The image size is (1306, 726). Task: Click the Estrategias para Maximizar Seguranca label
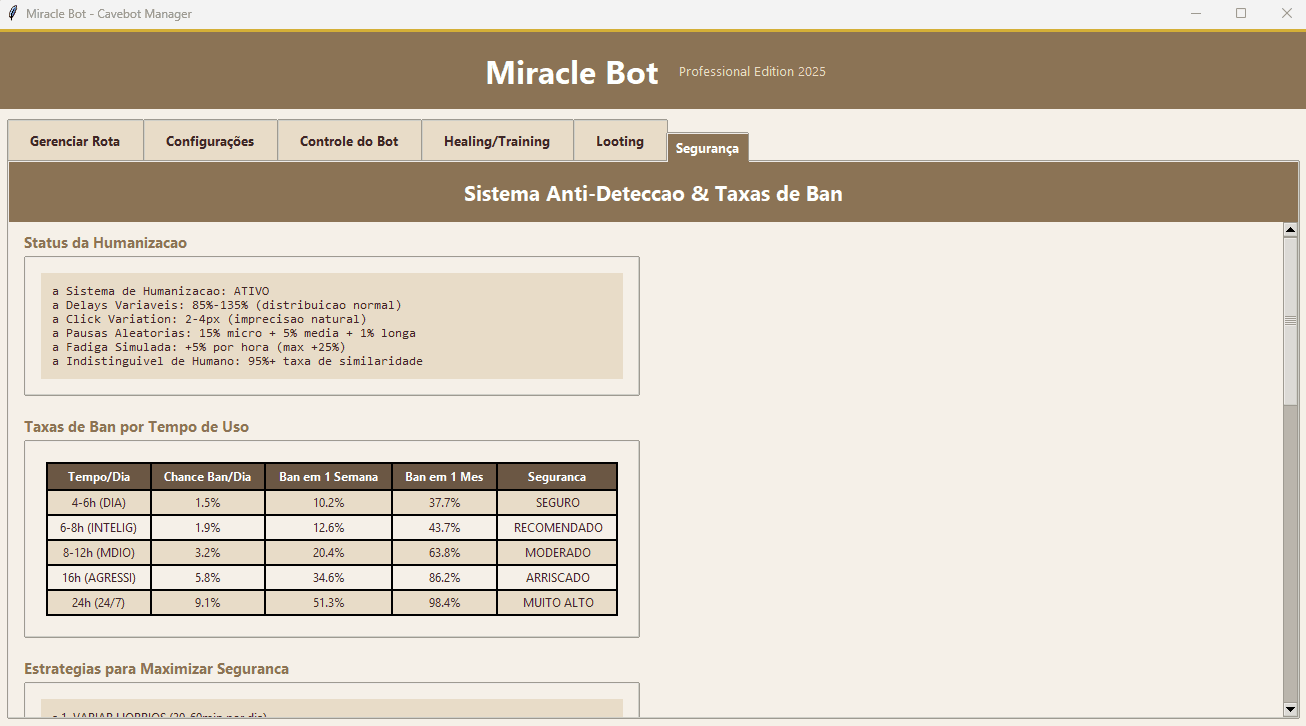[x=156, y=668]
